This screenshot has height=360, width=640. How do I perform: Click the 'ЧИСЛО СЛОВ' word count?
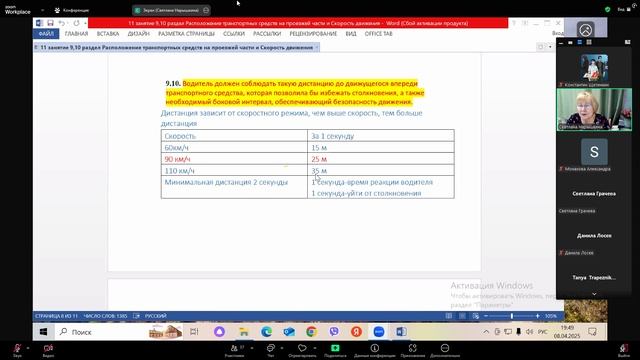[x=105, y=316]
